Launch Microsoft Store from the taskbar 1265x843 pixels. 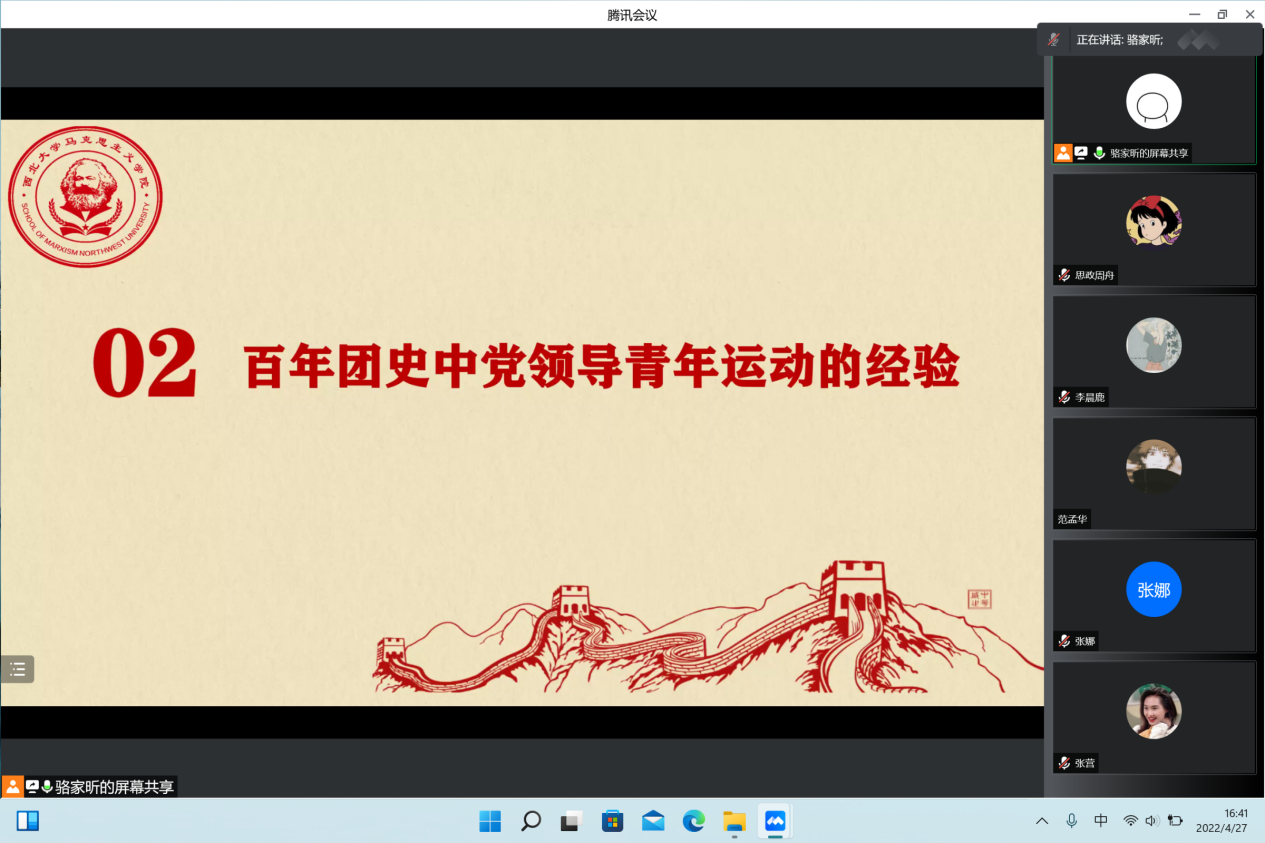(x=612, y=821)
